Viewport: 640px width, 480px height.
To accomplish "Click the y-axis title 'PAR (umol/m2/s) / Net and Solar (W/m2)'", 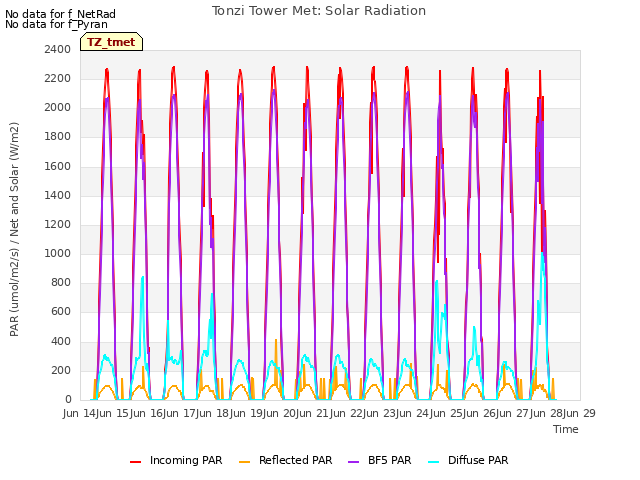I will click(x=14, y=229).
